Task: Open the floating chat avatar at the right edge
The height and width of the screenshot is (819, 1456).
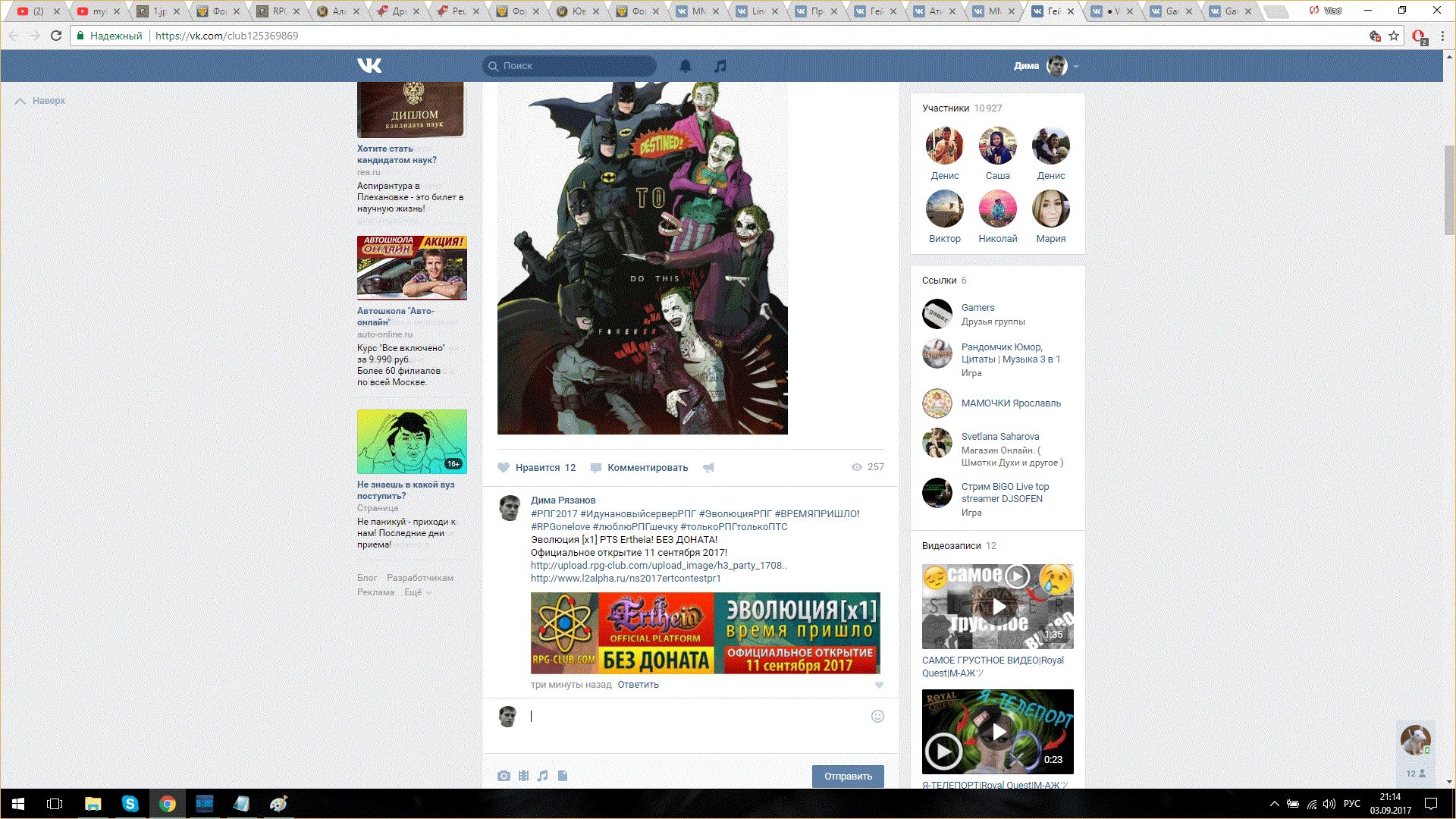Action: [x=1415, y=739]
